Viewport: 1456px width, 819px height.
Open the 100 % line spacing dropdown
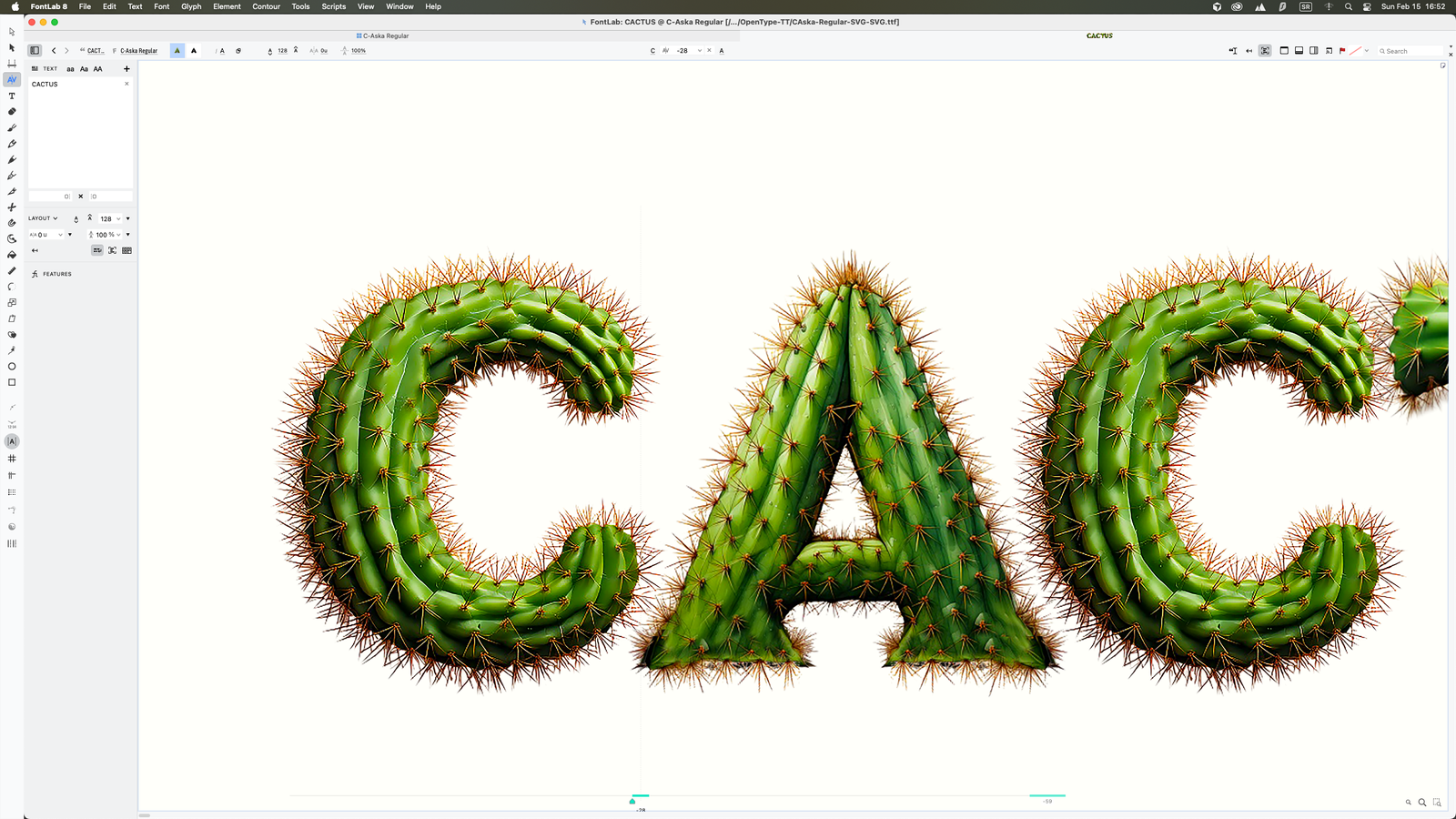(x=118, y=235)
